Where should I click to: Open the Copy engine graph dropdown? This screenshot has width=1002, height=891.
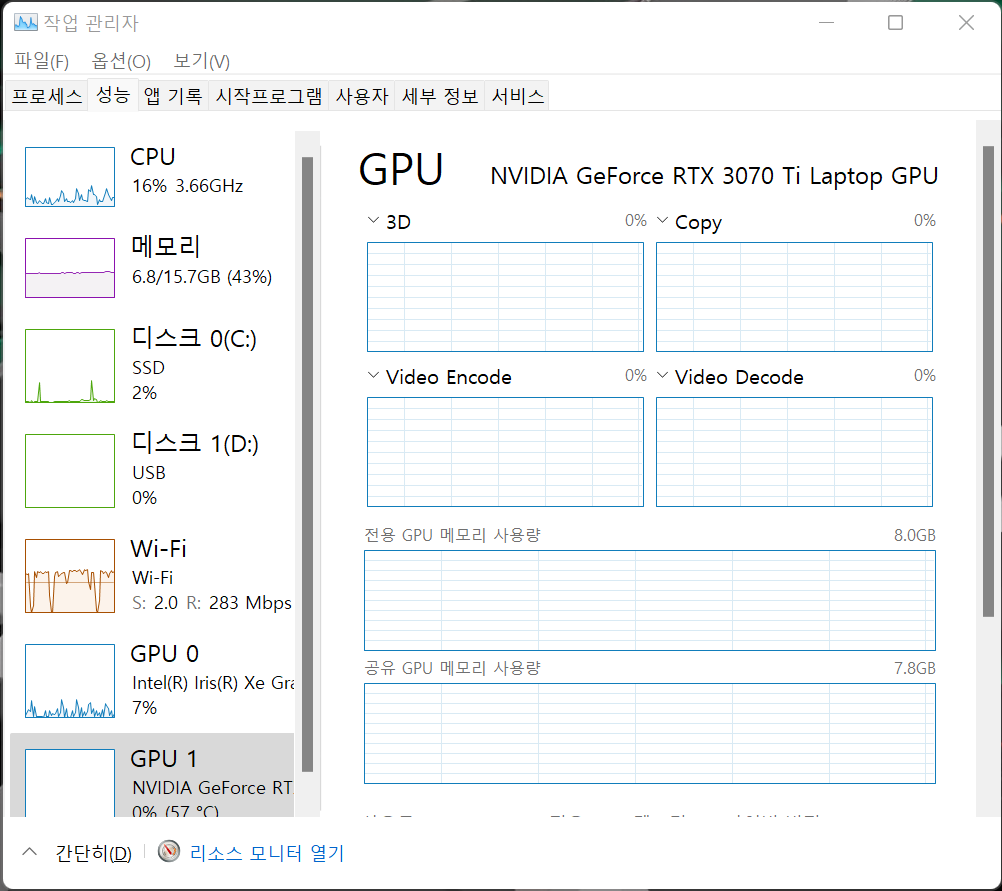[663, 221]
